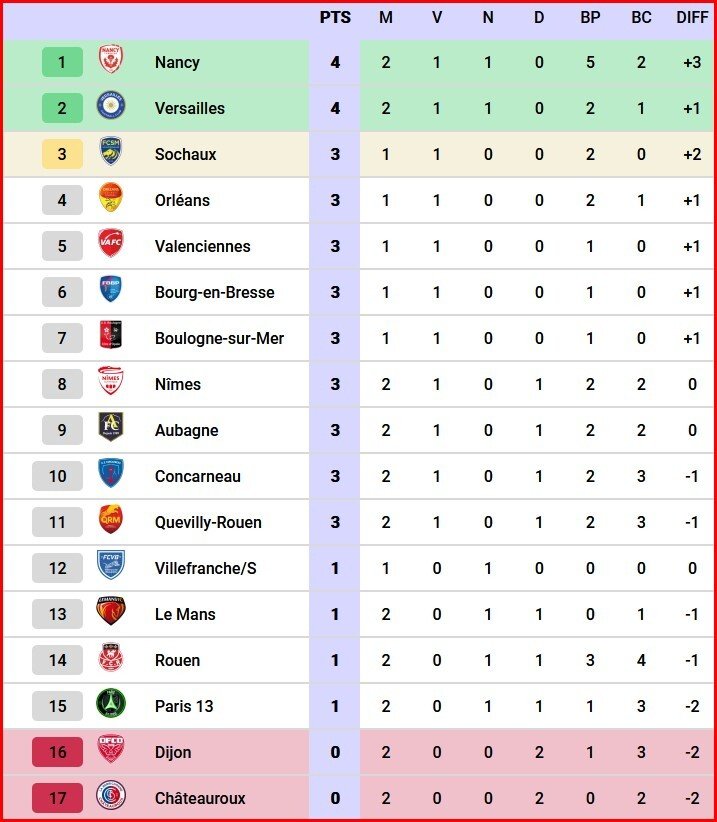The height and width of the screenshot is (822, 717).
Task: Click the Boulogne-sur-Mer team name
Action: (219, 338)
